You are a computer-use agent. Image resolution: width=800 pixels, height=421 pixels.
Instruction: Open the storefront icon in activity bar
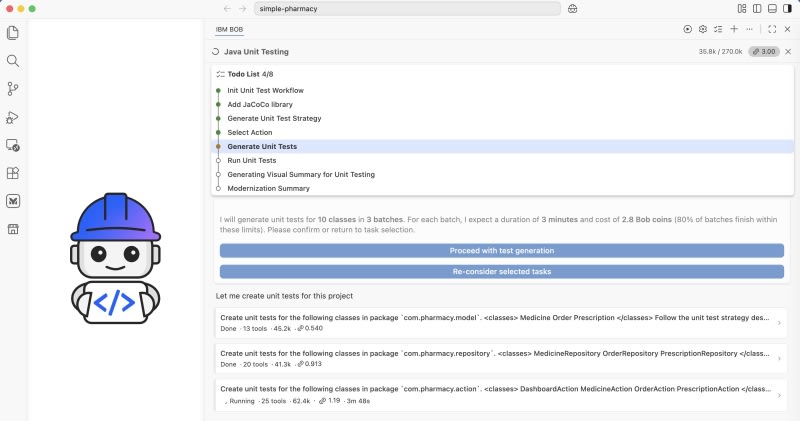13,229
